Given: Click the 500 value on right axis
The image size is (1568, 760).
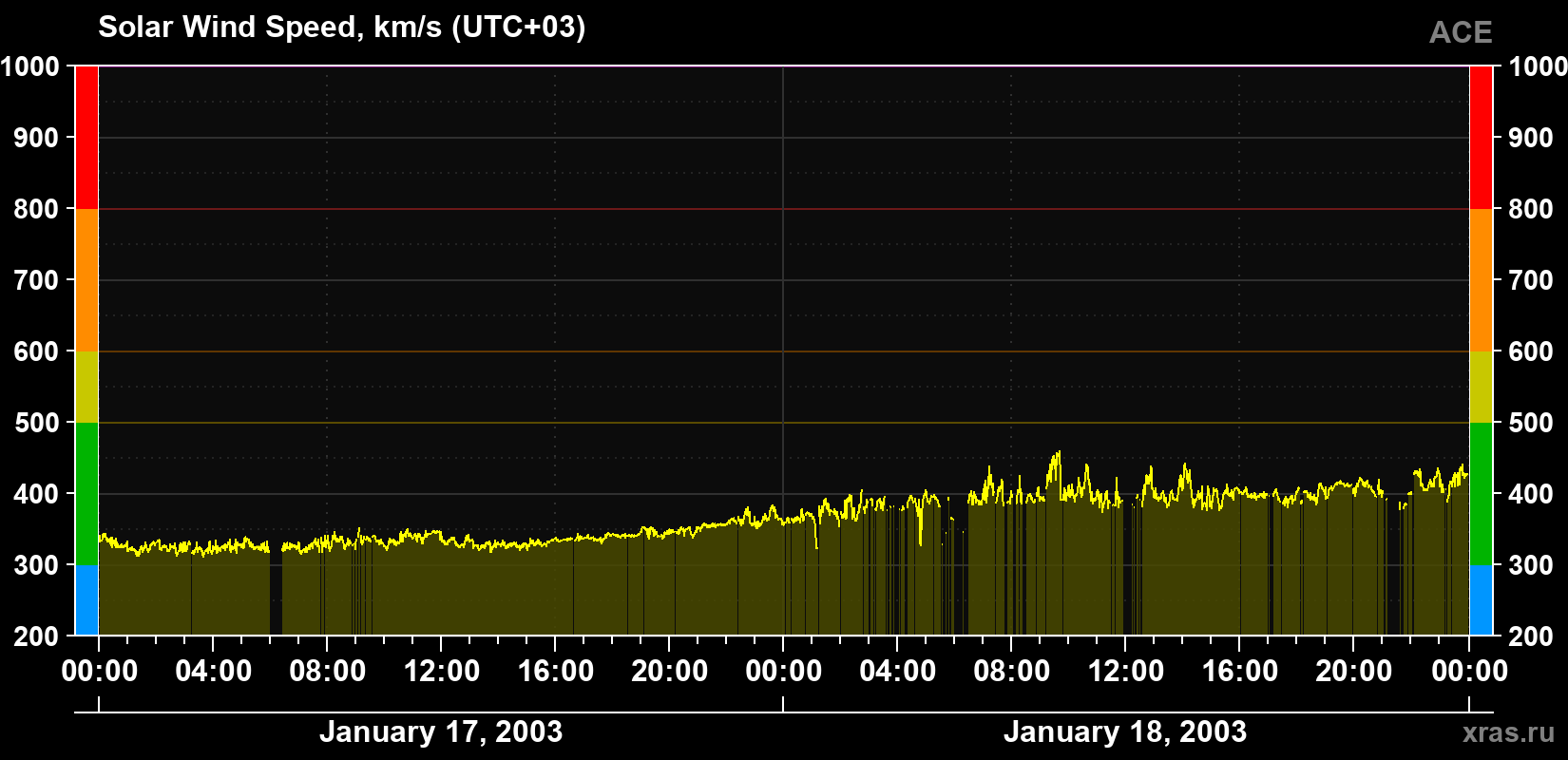Looking at the screenshot, I should coord(1531,423).
